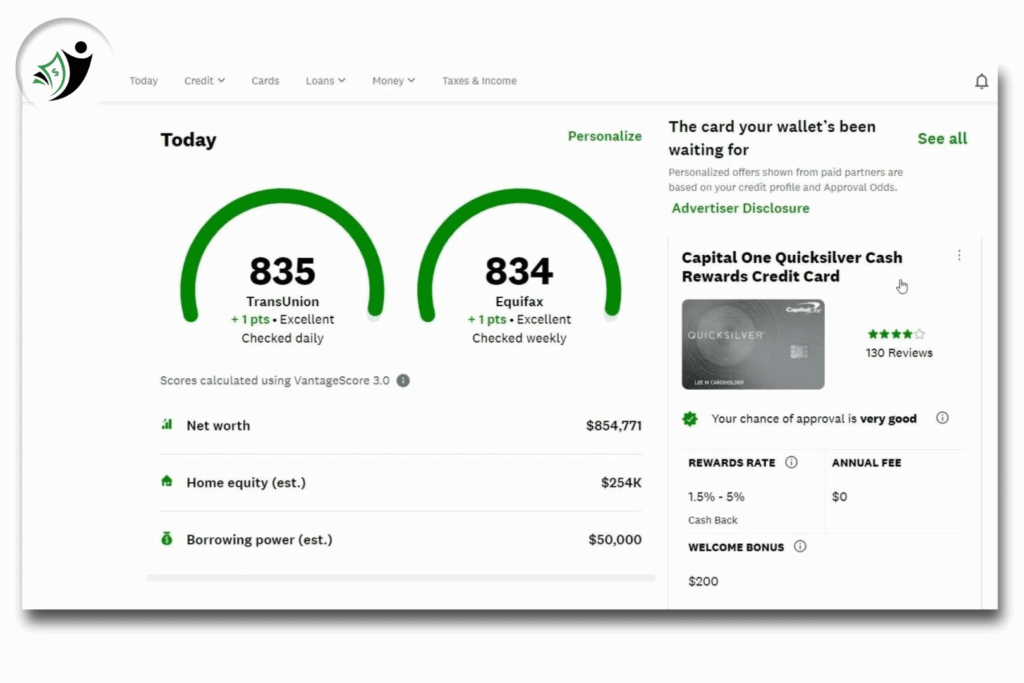This screenshot has height=683, width=1024.
Task: Expand the Loans dropdown menu
Action: coord(325,80)
